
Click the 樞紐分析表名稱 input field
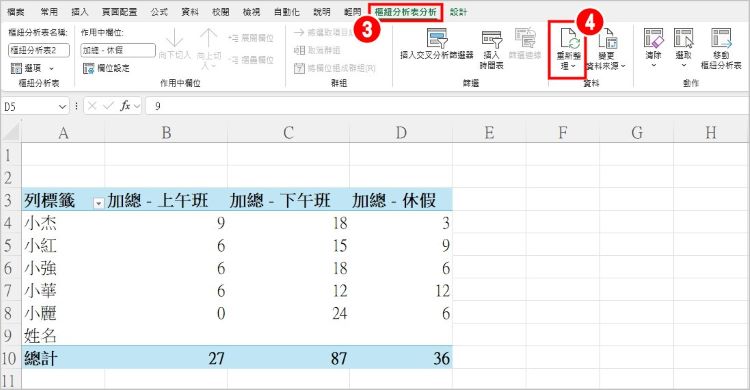click(x=39, y=50)
